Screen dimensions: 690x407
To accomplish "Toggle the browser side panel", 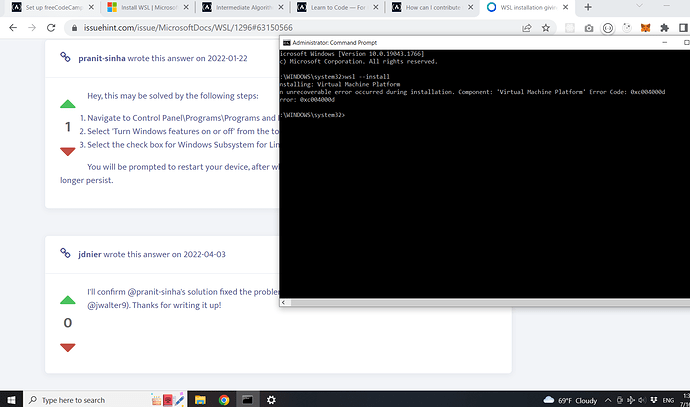I will (x=683, y=28).
